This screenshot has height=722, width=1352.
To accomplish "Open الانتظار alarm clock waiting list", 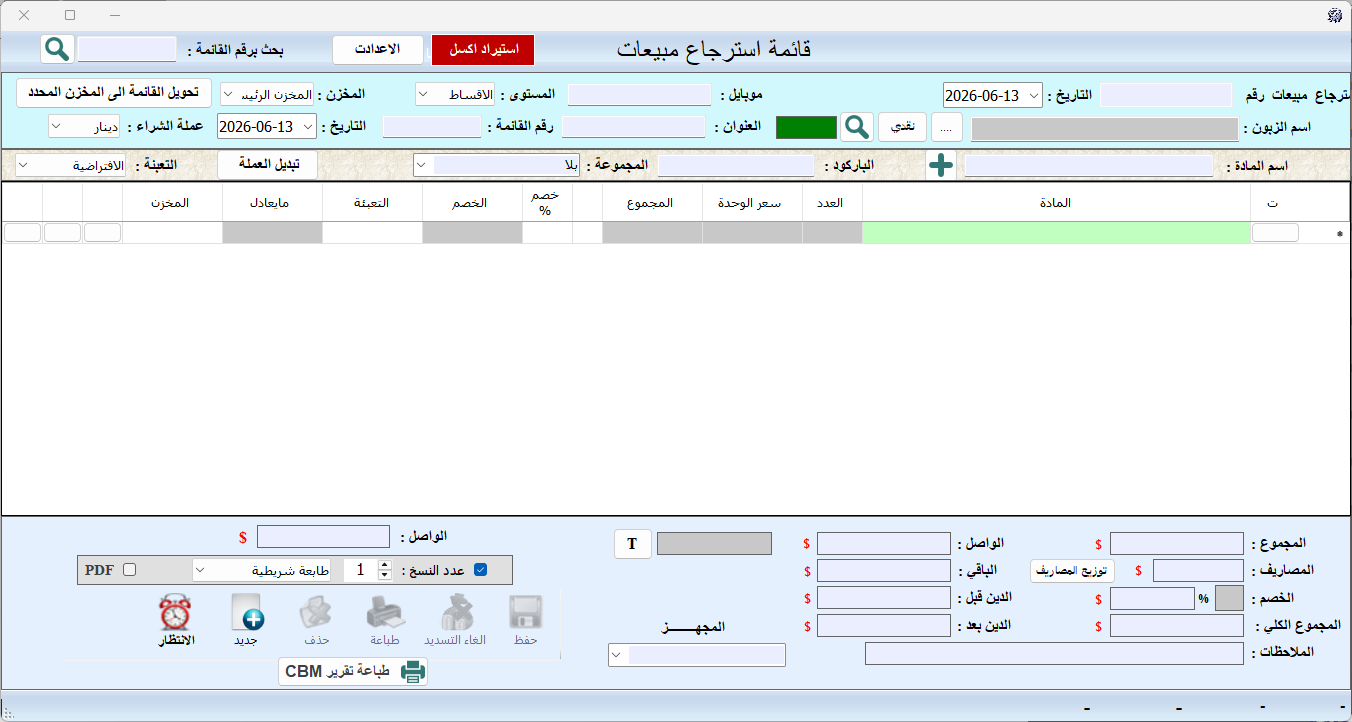I will 176,620.
